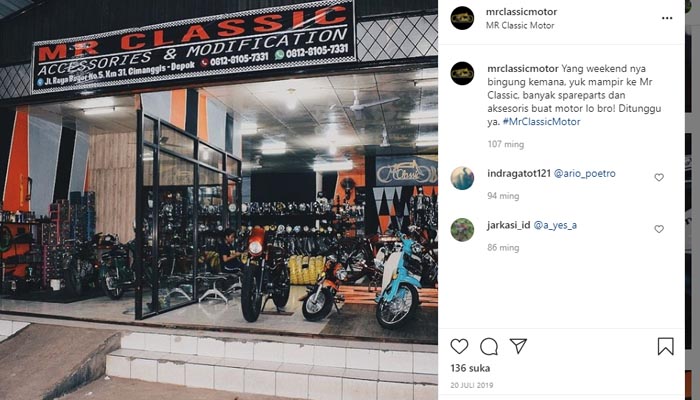Open mrclassicmotor profile picture in header
The image size is (700, 400).
pos(462,18)
